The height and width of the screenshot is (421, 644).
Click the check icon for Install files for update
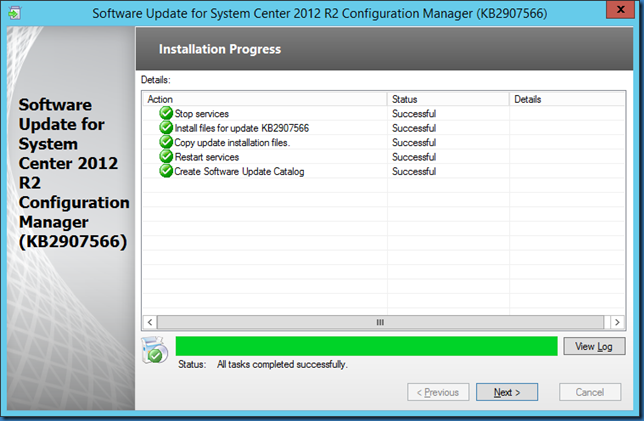pos(166,128)
